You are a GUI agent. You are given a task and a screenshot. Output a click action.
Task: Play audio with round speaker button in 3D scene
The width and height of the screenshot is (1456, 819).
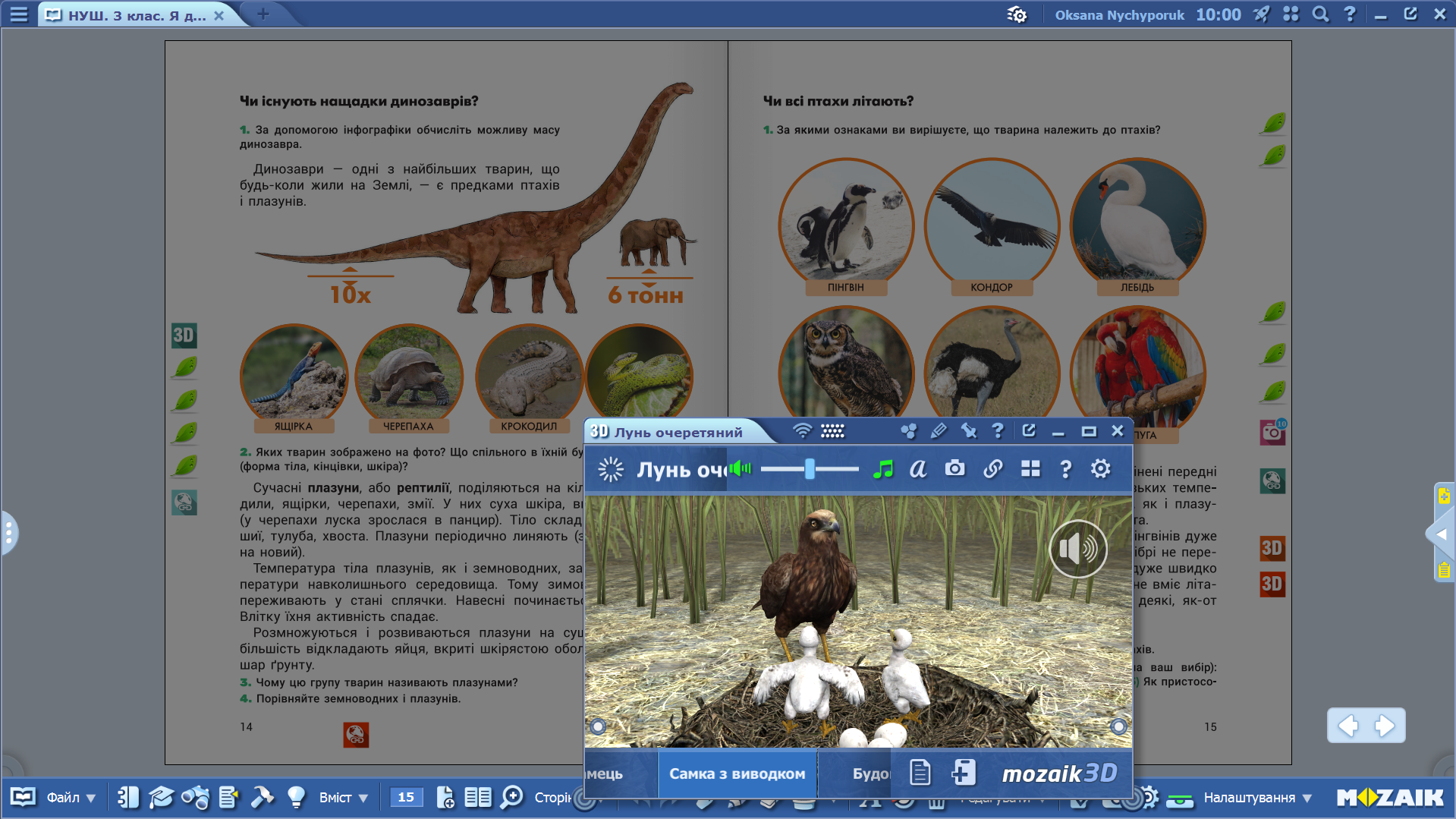(1078, 549)
